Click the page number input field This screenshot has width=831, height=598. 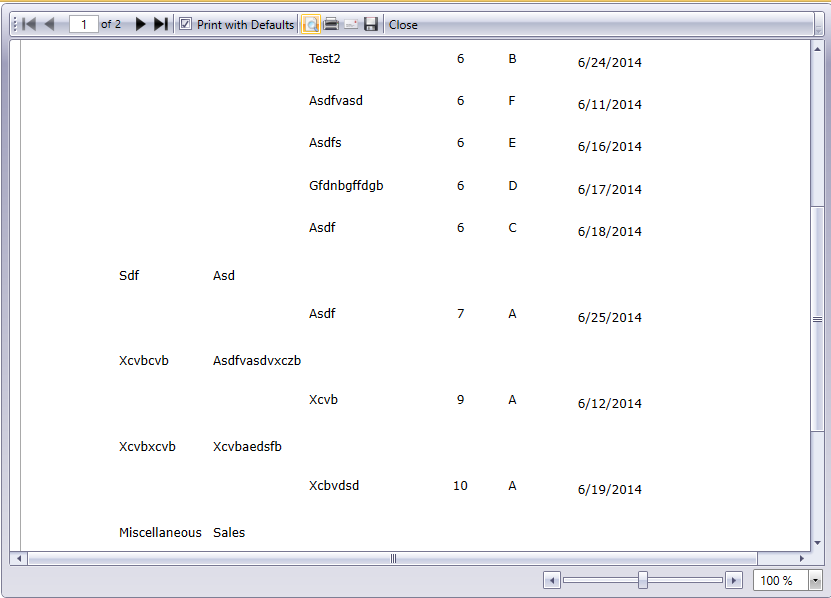click(x=83, y=24)
